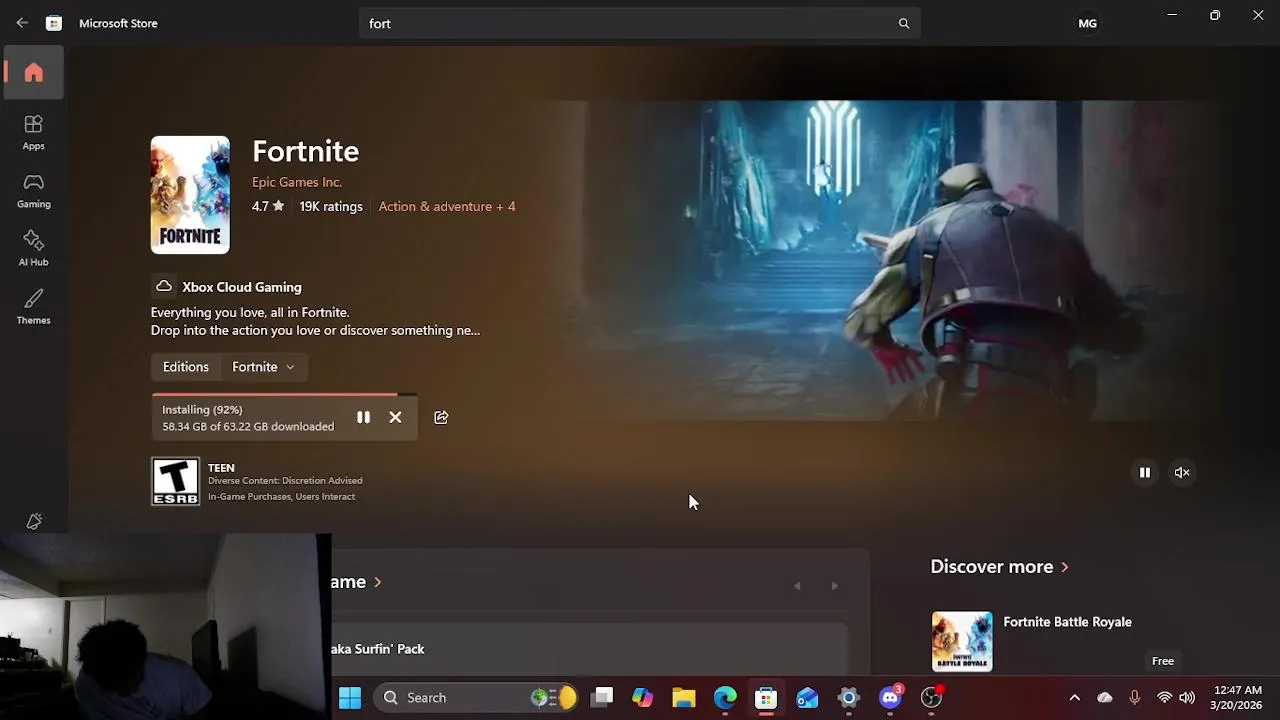Click the Xbox Cloud Gaming cloud icon
The image size is (1280, 720).
tap(164, 286)
